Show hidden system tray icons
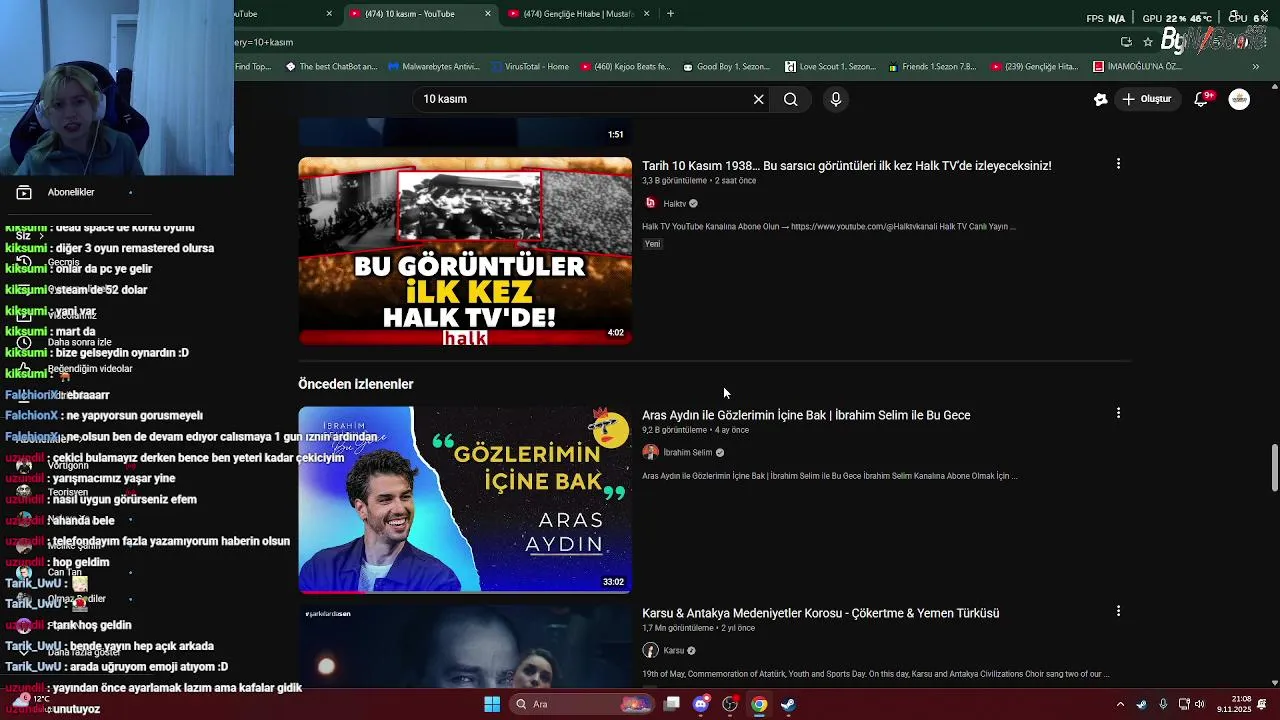 [1120, 704]
